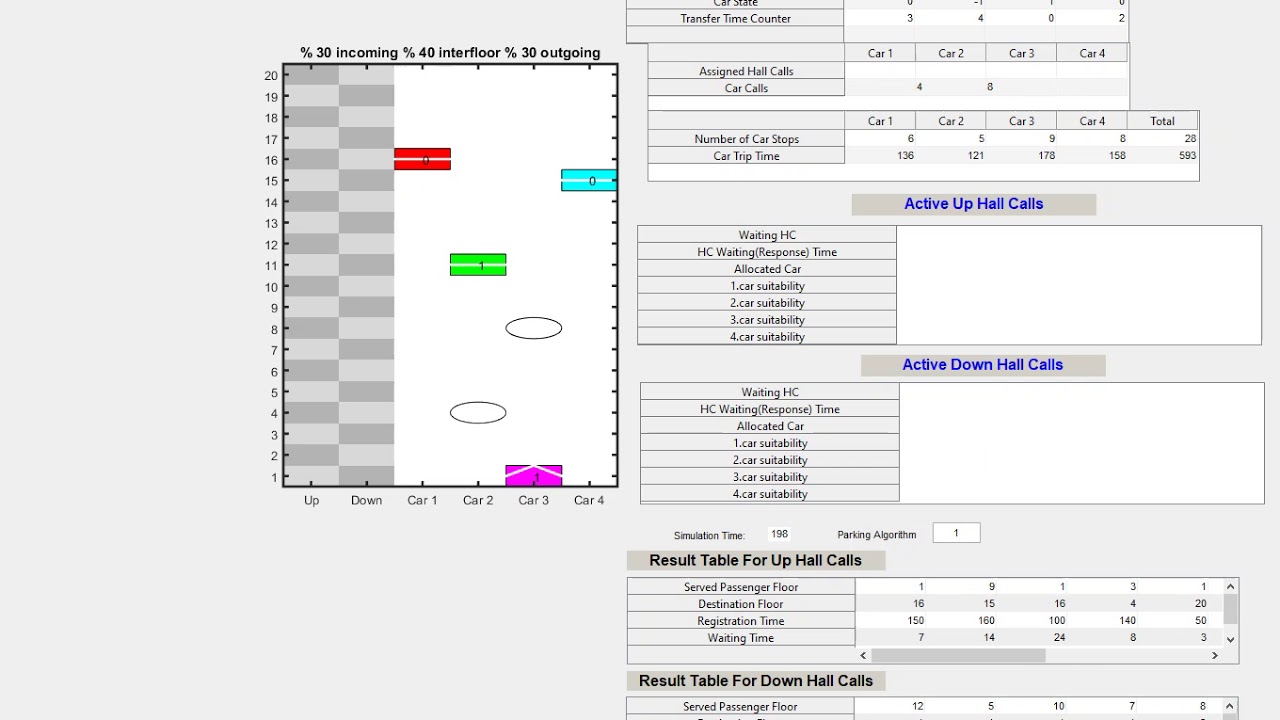
Task: Click the Car Calls value 4 cell
Action: [919, 87]
